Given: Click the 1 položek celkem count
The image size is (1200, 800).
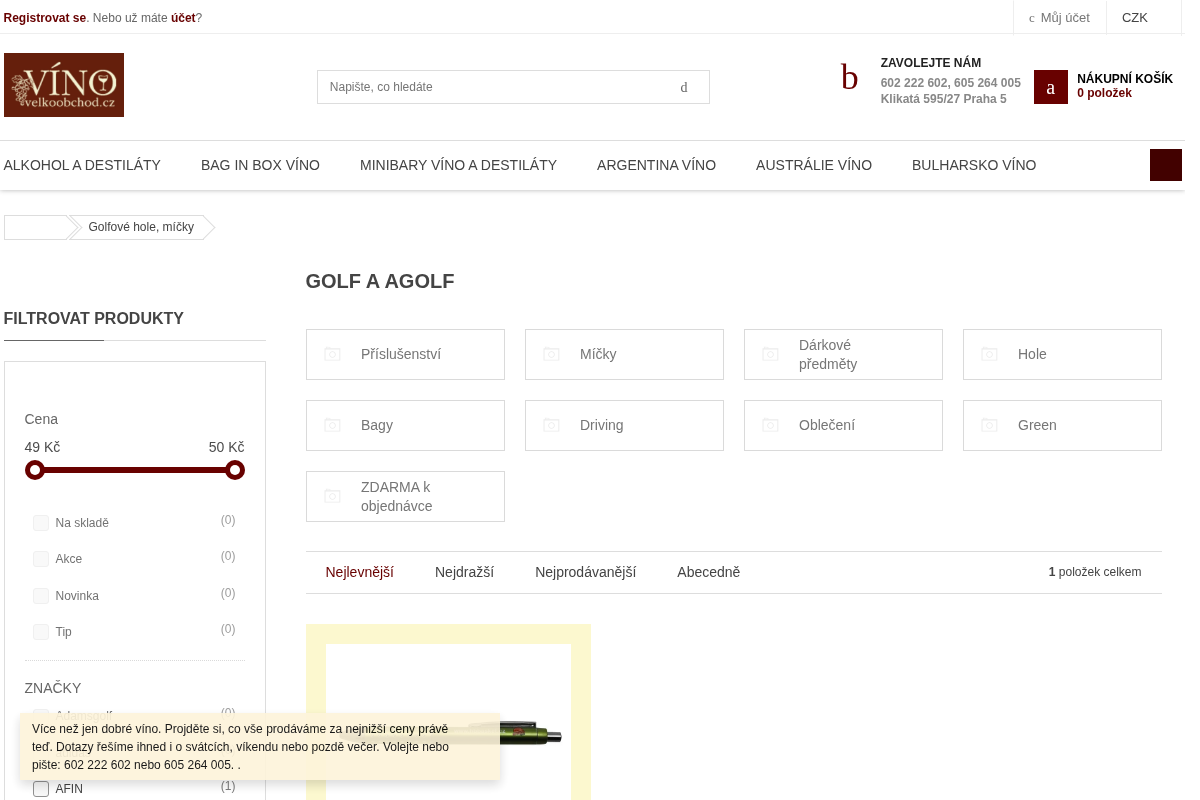Looking at the screenshot, I should 1095,572.
